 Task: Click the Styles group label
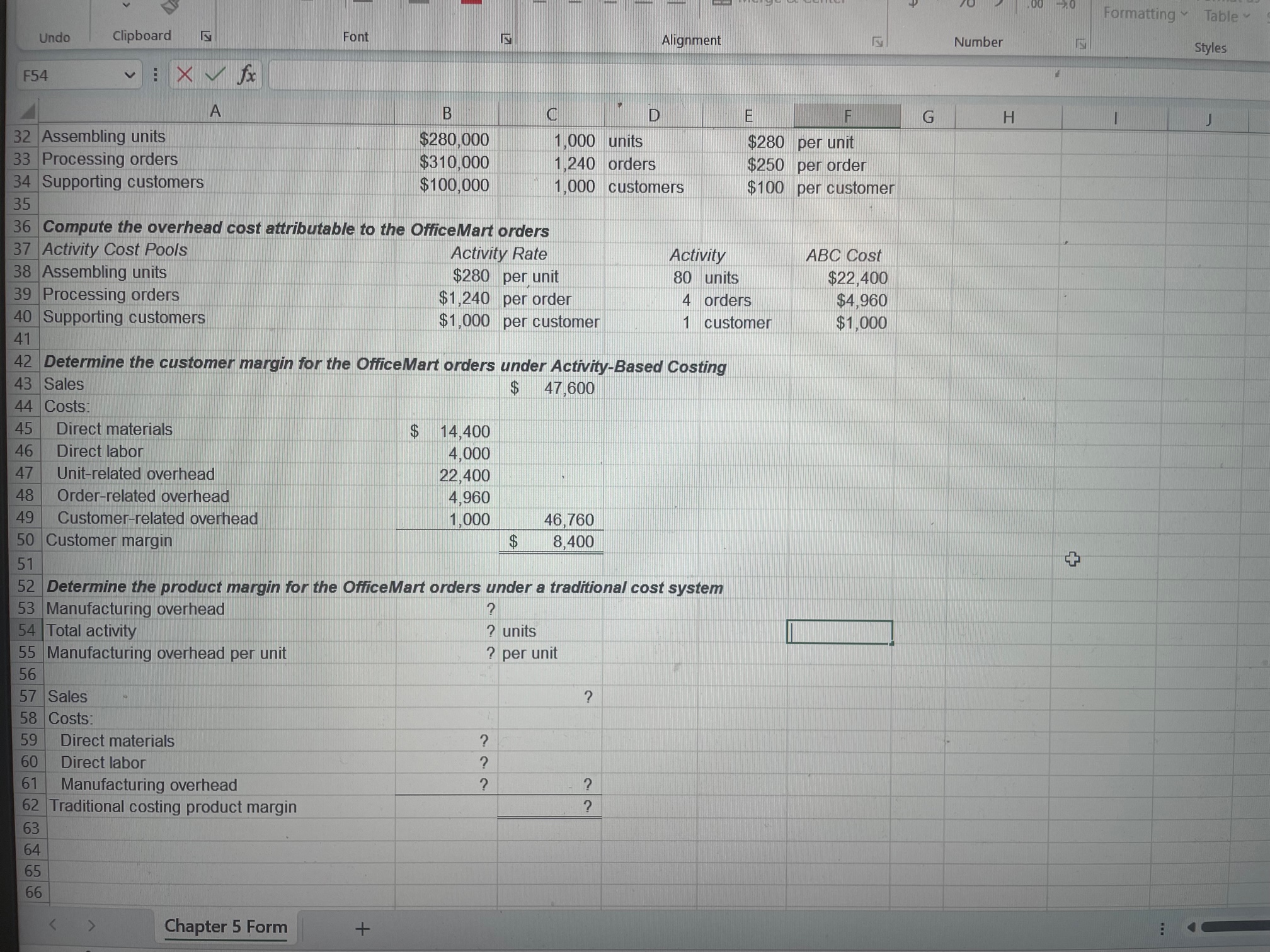pyautogui.click(x=1210, y=47)
